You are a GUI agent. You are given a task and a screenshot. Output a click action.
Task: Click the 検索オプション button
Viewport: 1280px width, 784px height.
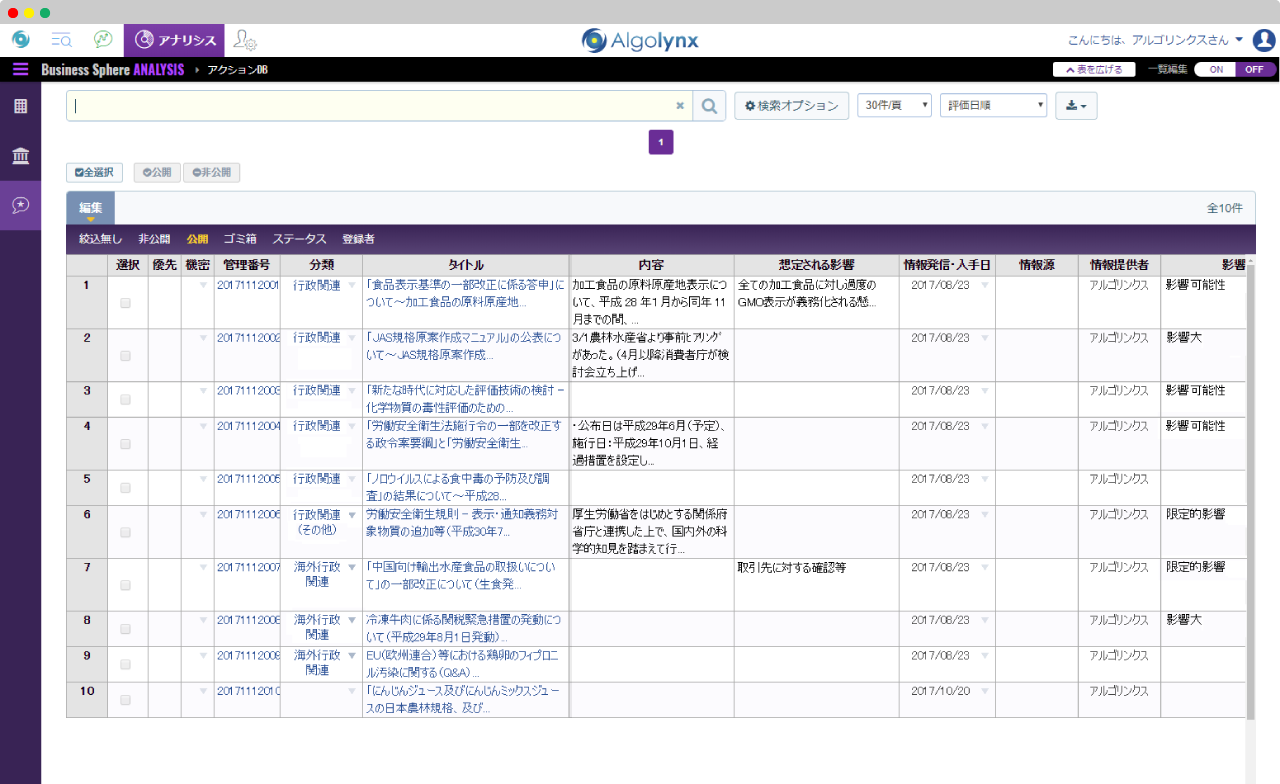(x=791, y=106)
